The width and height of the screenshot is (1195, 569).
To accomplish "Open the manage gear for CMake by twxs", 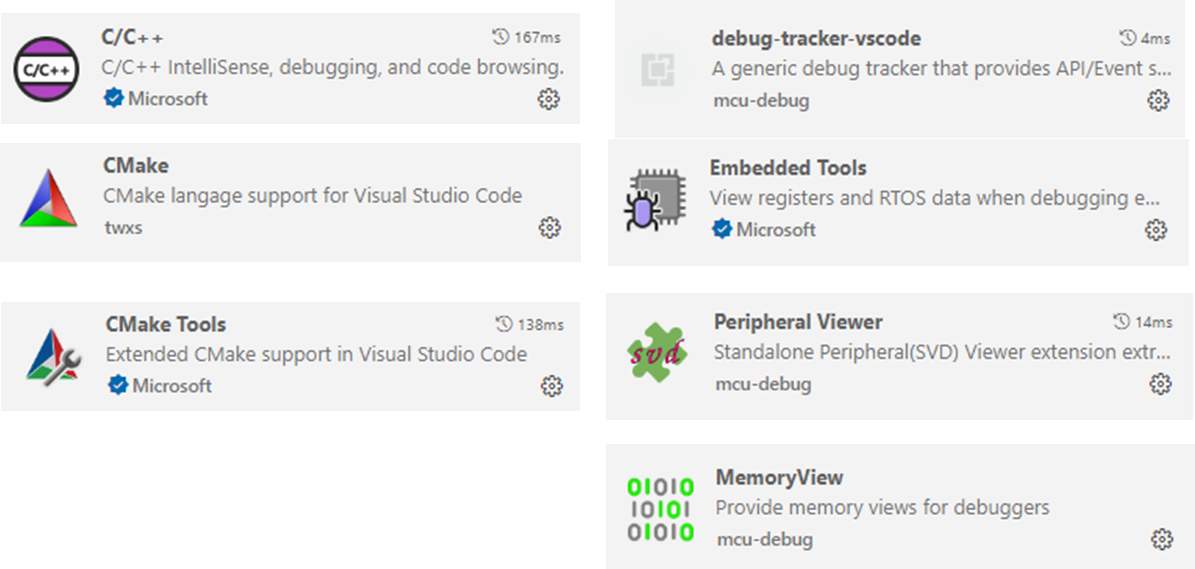I will pos(549,228).
